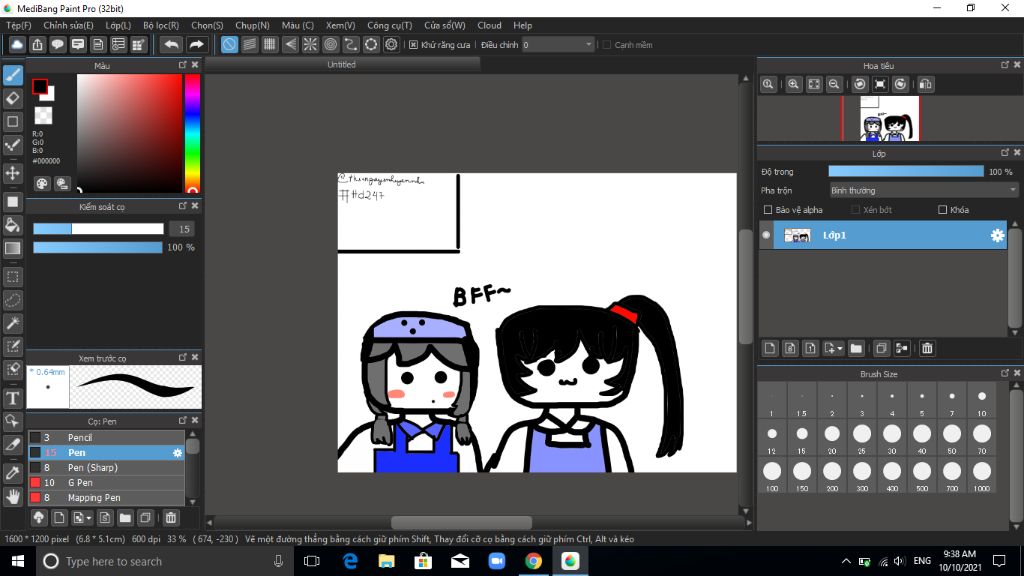
Task: Hide layer Lớp1 using its visibility dot
Action: [x=767, y=235]
